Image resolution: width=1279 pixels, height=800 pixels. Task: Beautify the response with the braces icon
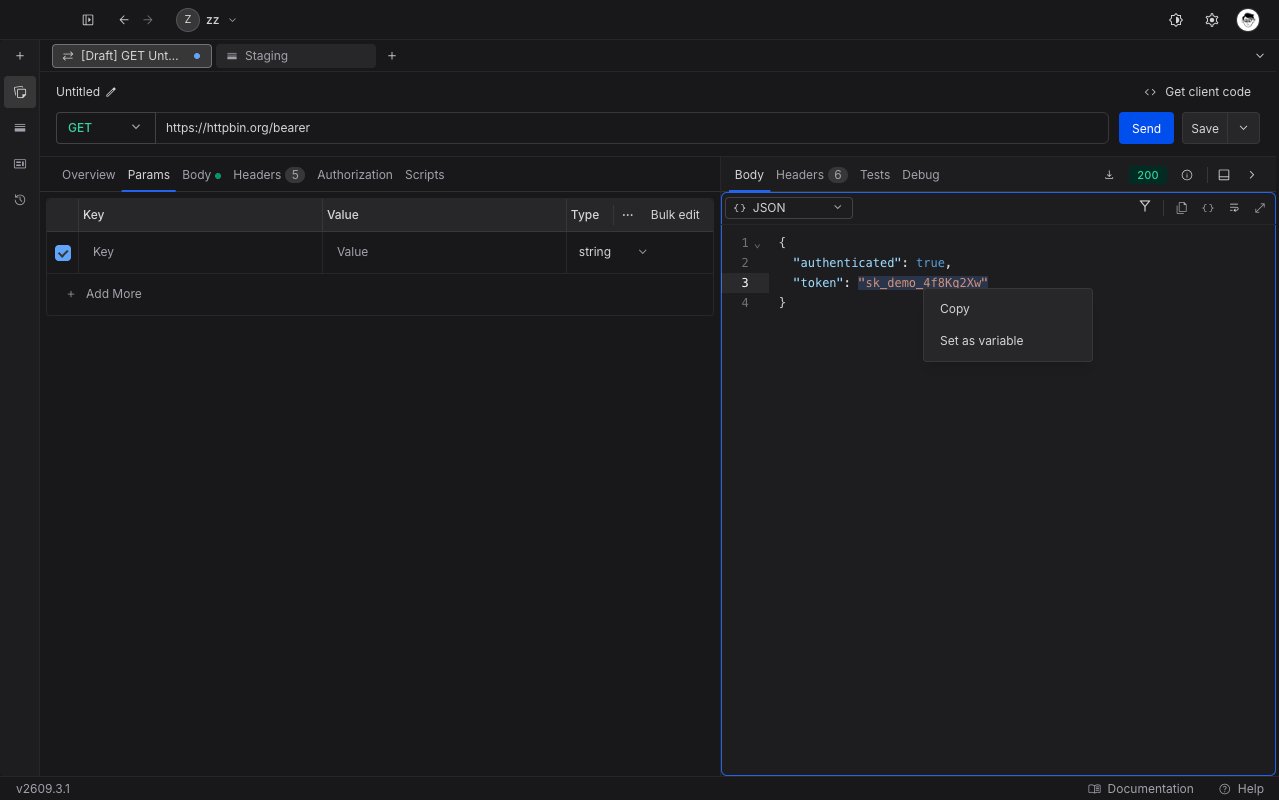click(1208, 208)
